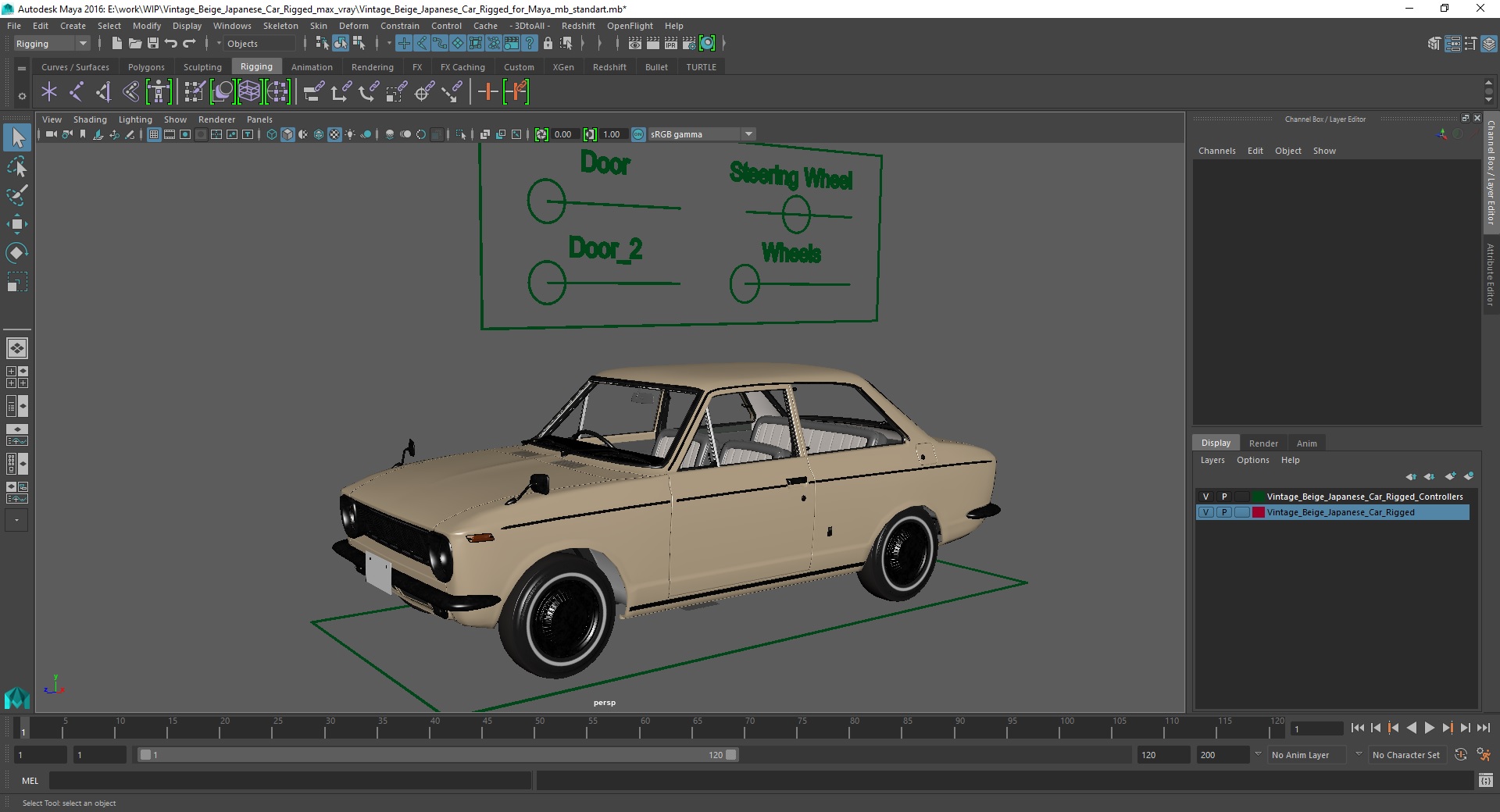Select the arrow Select tool

(17, 138)
